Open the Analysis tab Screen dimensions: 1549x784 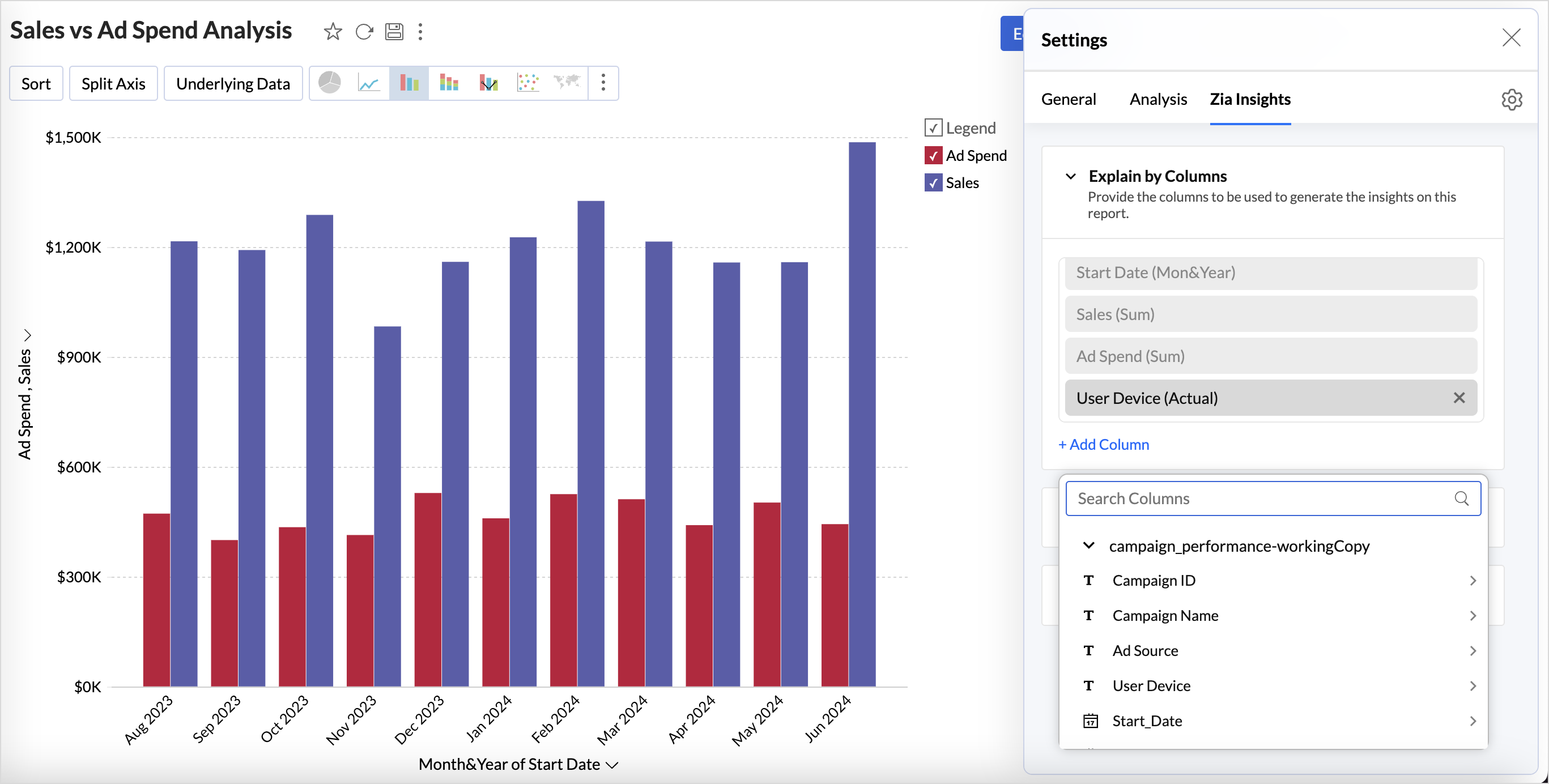tap(1158, 99)
